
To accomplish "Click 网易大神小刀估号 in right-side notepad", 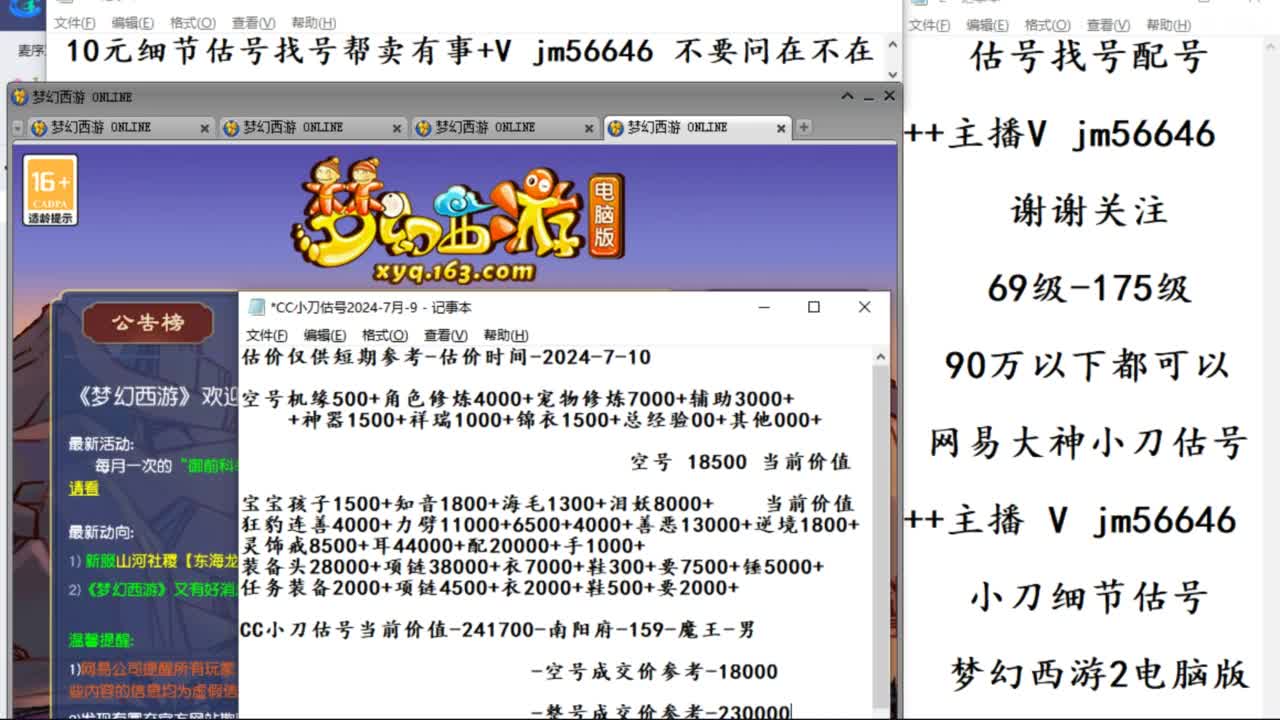I will pos(1088,443).
